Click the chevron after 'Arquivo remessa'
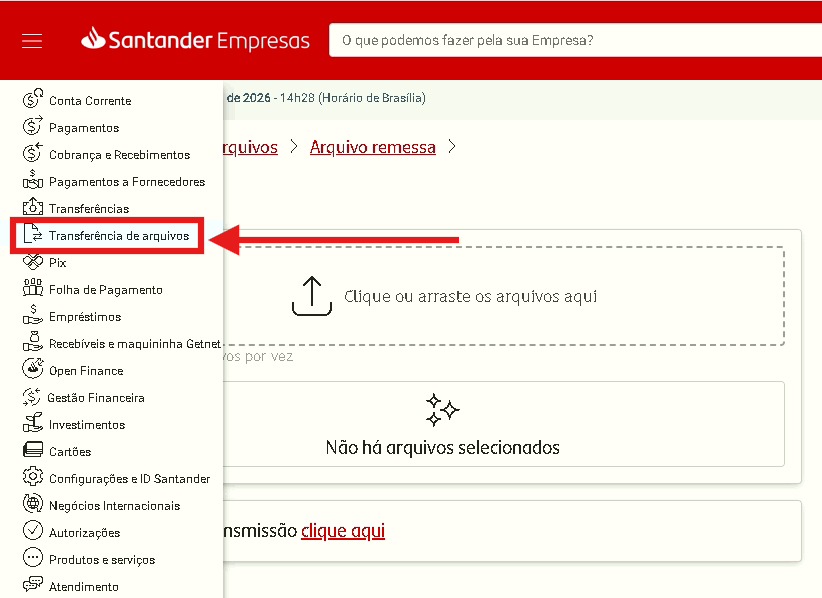This screenshot has height=598, width=822. tap(452, 147)
